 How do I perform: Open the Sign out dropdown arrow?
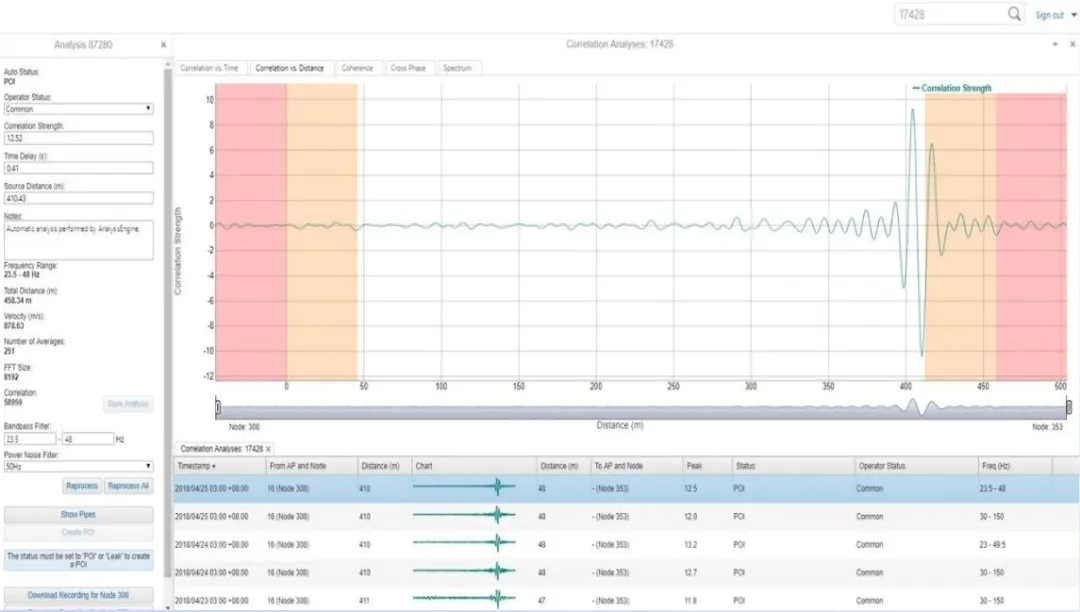[1074, 14]
